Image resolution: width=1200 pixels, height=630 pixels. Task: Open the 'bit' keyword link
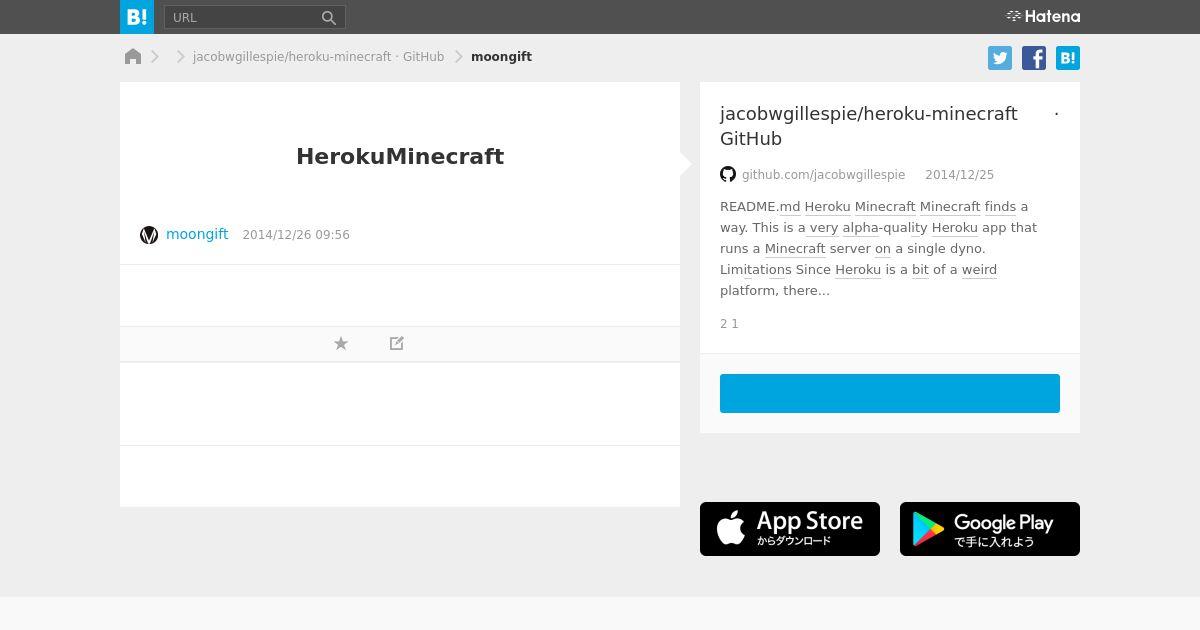click(920, 270)
